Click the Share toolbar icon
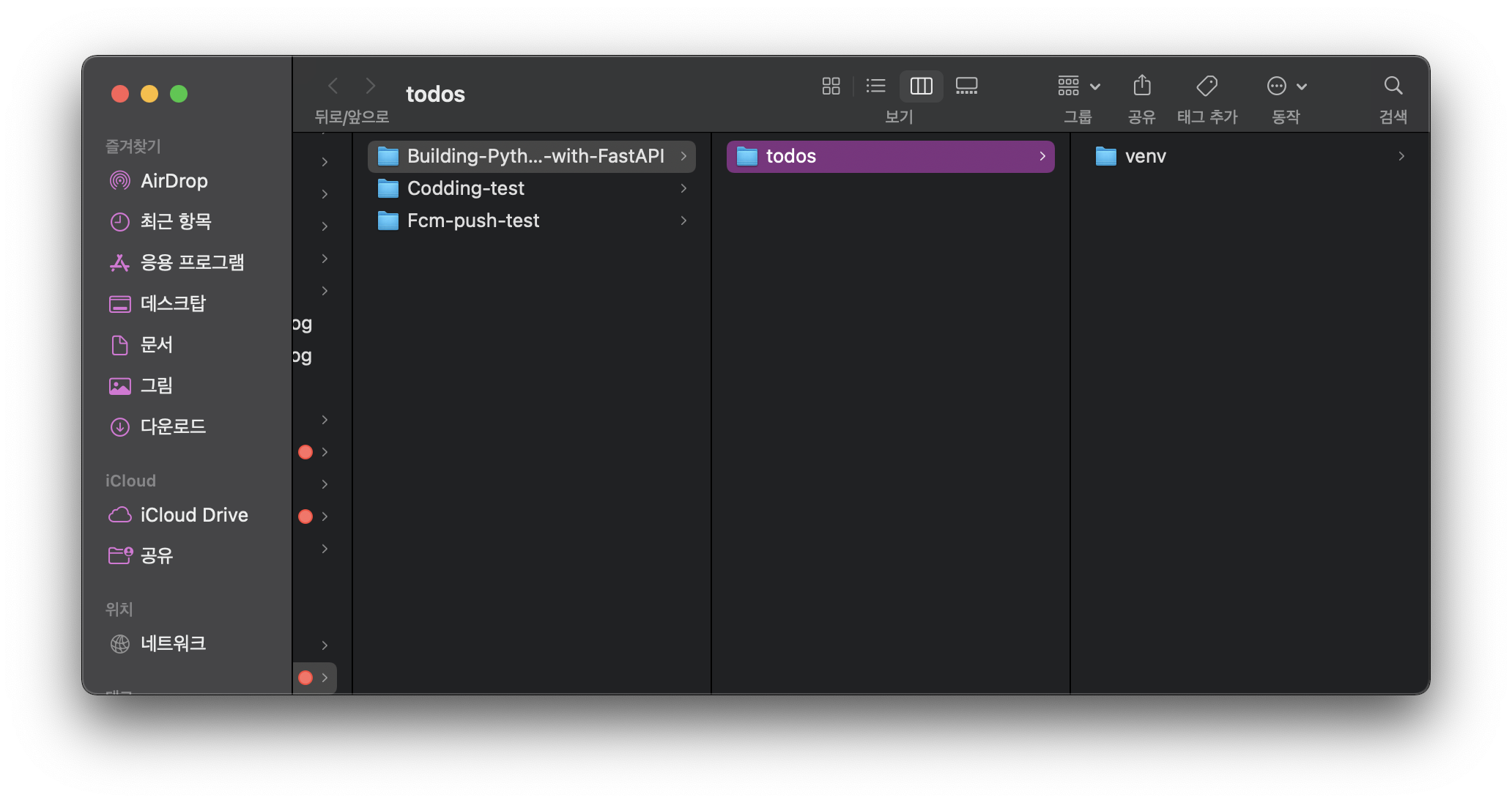This screenshot has height=803, width=1512. coord(1141,86)
